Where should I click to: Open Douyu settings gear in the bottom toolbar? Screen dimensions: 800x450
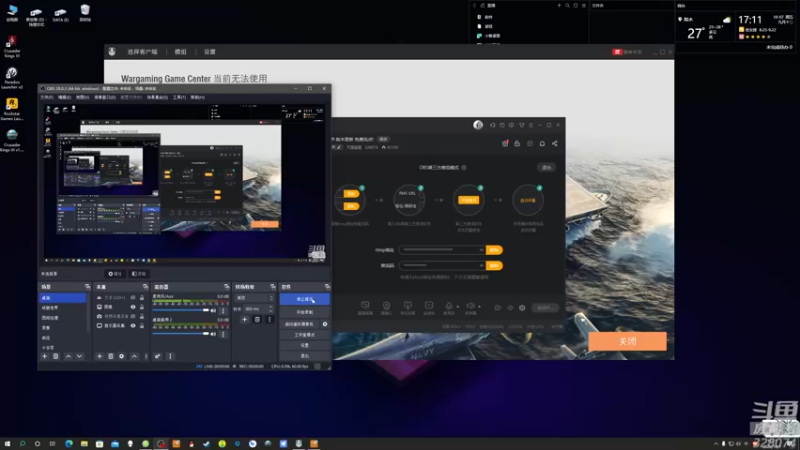click(522, 308)
